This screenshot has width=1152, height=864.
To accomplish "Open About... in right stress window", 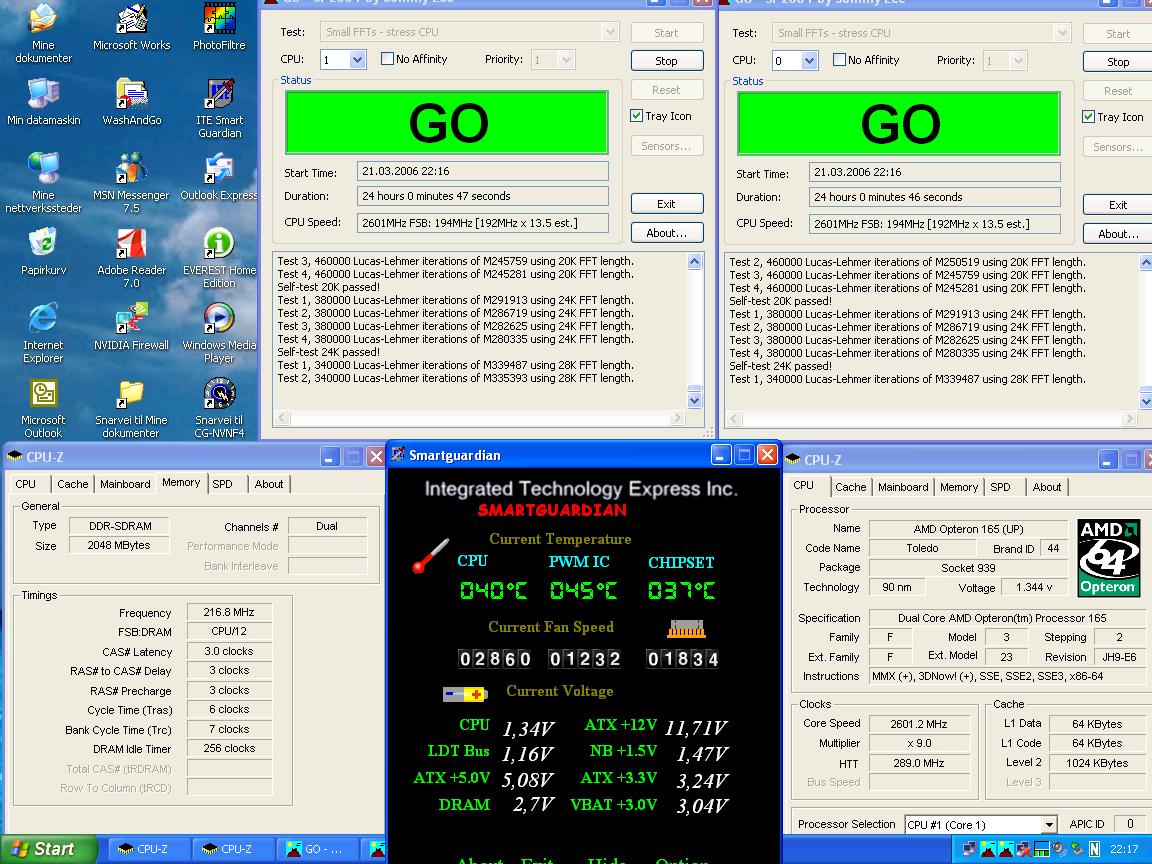I will pos(1117,234).
